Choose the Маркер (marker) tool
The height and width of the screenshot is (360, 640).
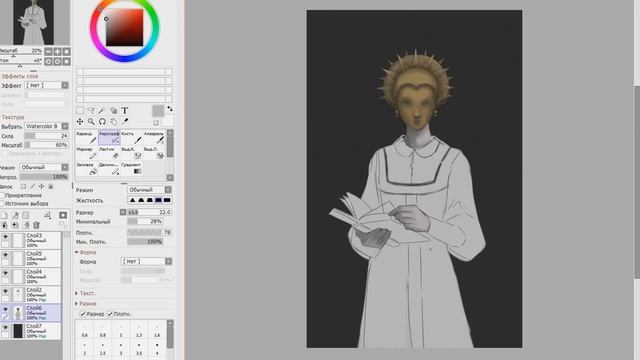87,153
